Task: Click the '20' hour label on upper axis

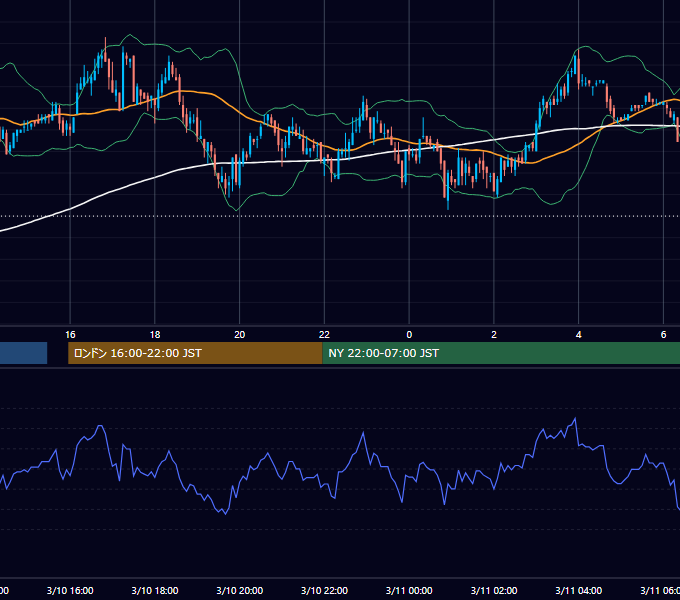Action: [239, 335]
